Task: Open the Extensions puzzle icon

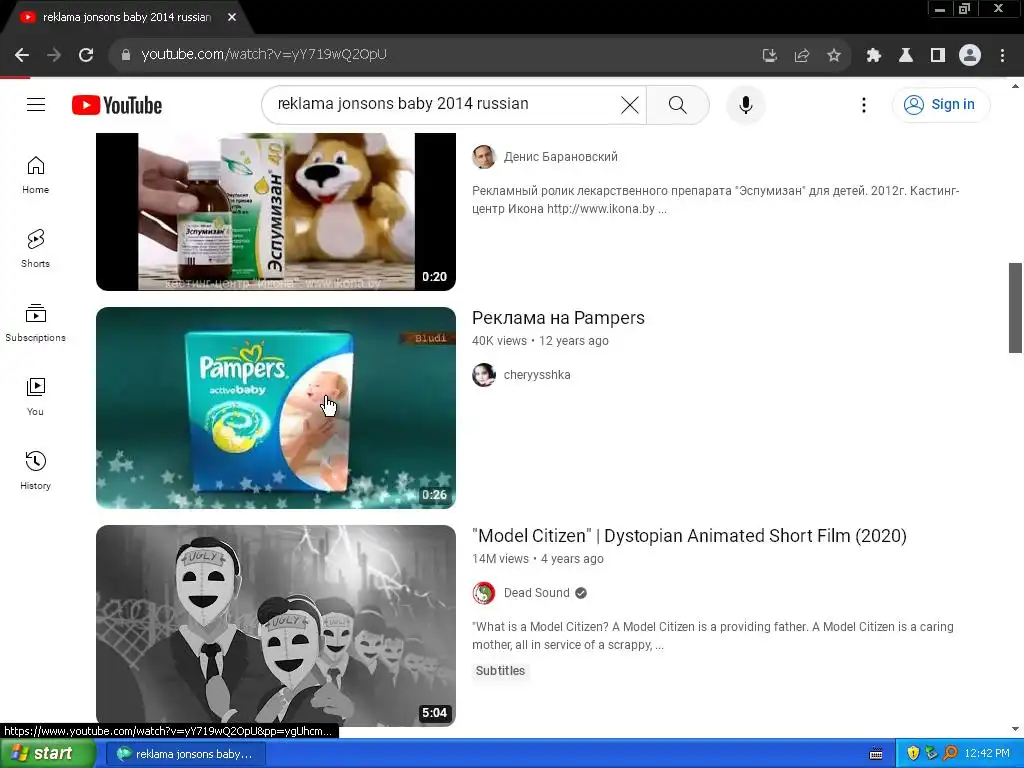Action: (874, 55)
